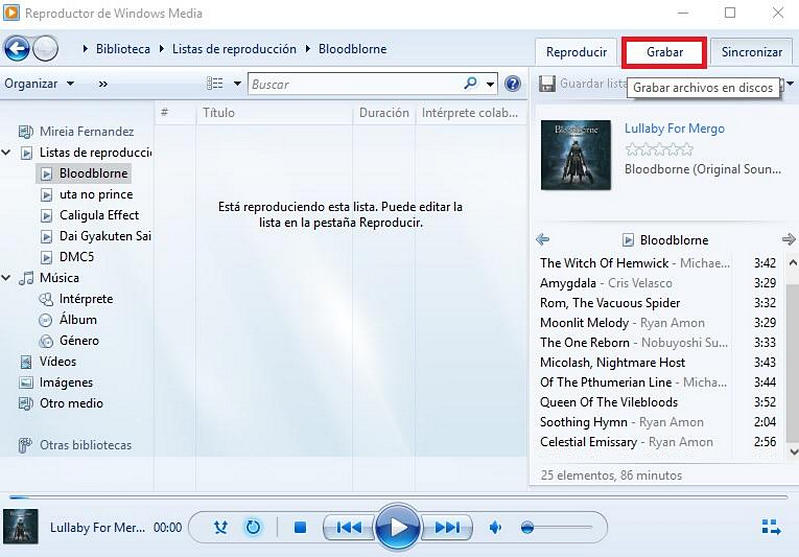Click the Intérprete artist icon in the tree

[46, 299]
